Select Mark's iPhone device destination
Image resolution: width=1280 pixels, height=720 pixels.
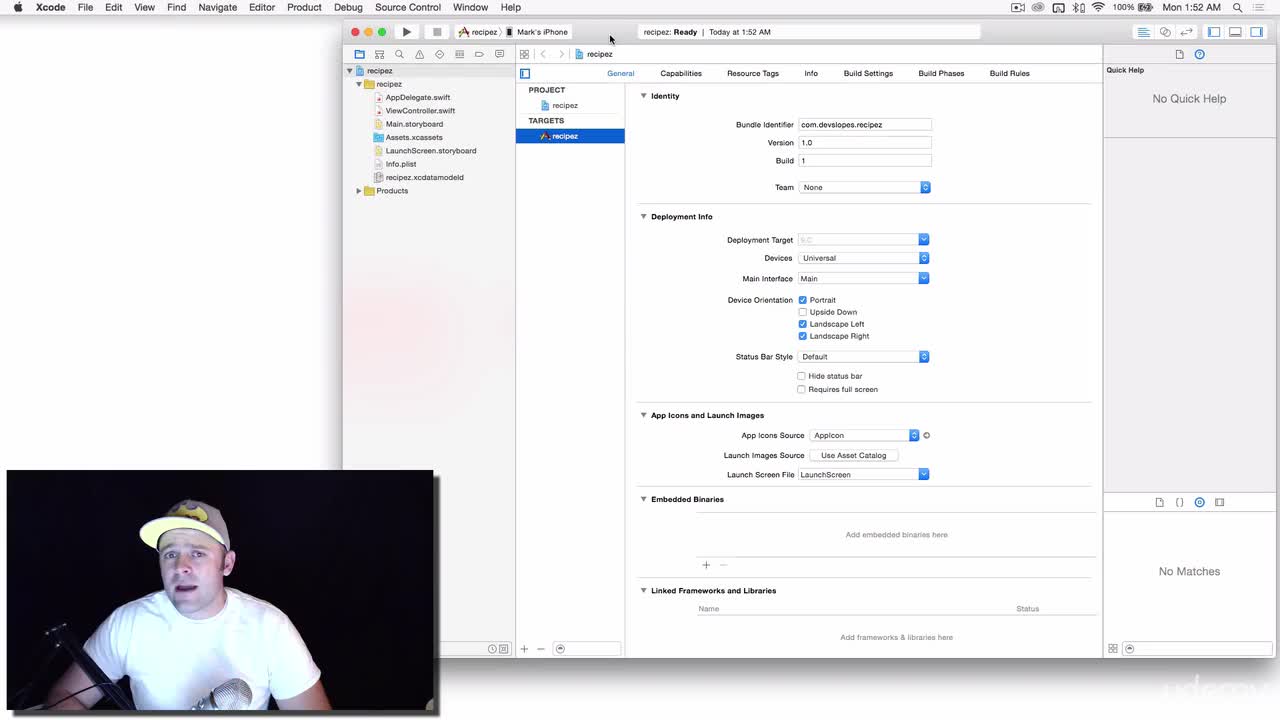coord(537,32)
